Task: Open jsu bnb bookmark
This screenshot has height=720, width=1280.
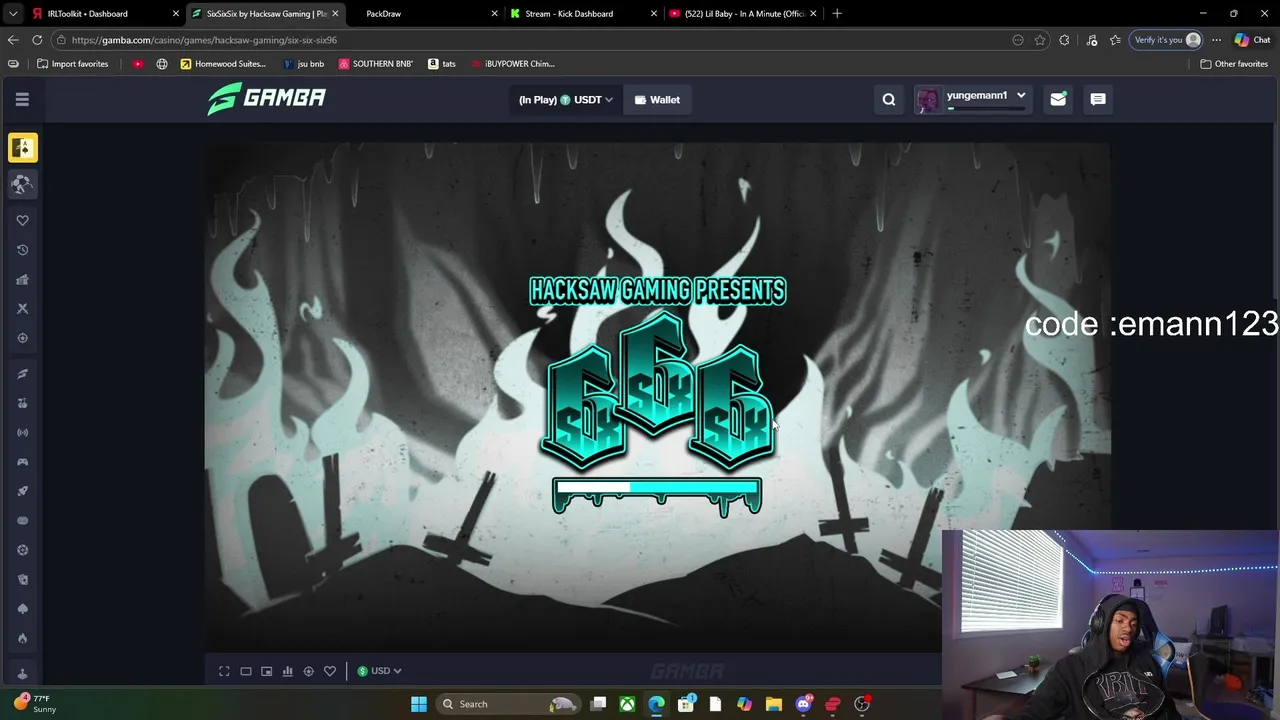Action: click(x=304, y=63)
